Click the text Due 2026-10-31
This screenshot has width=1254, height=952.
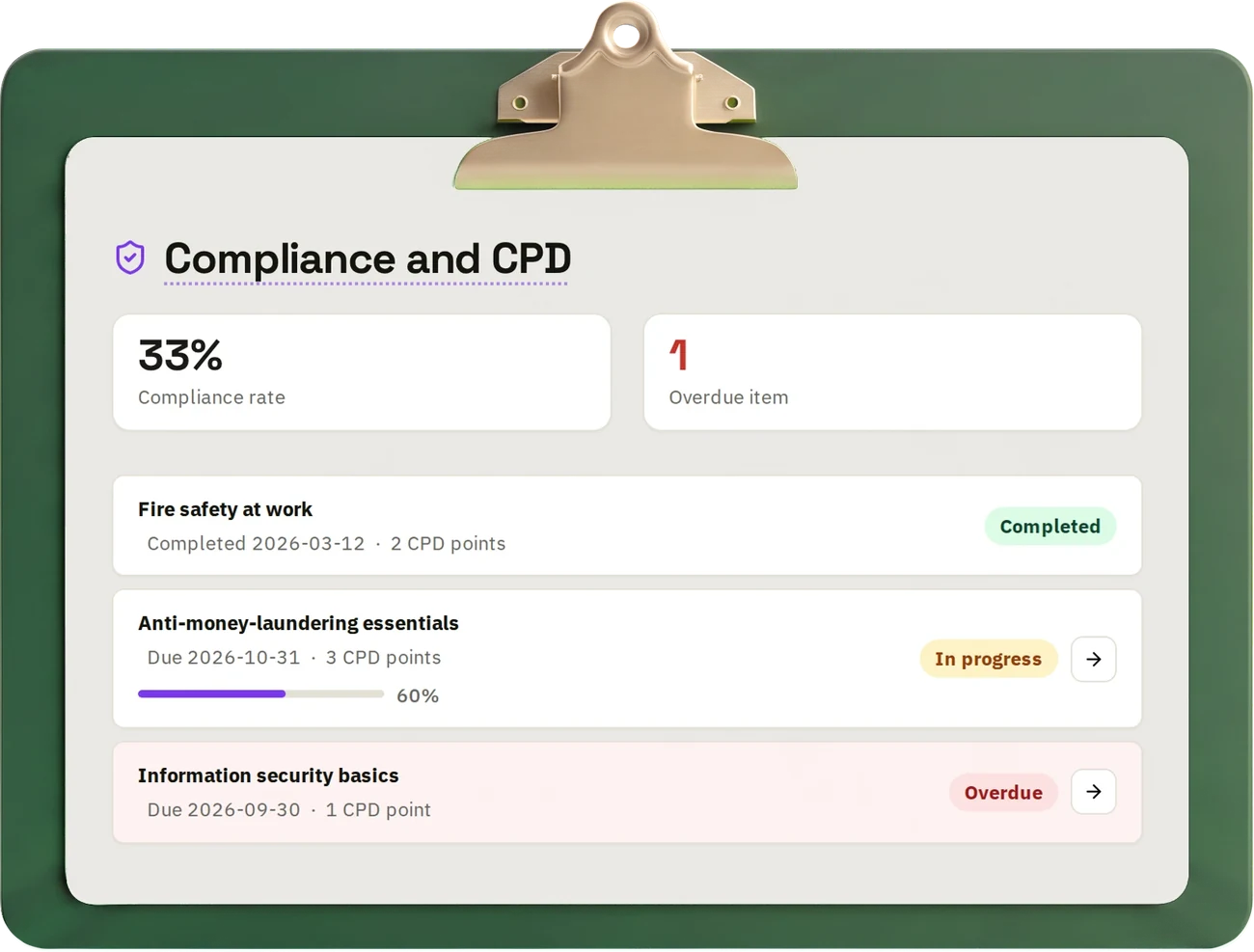pyautogui.click(x=224, y=658)
